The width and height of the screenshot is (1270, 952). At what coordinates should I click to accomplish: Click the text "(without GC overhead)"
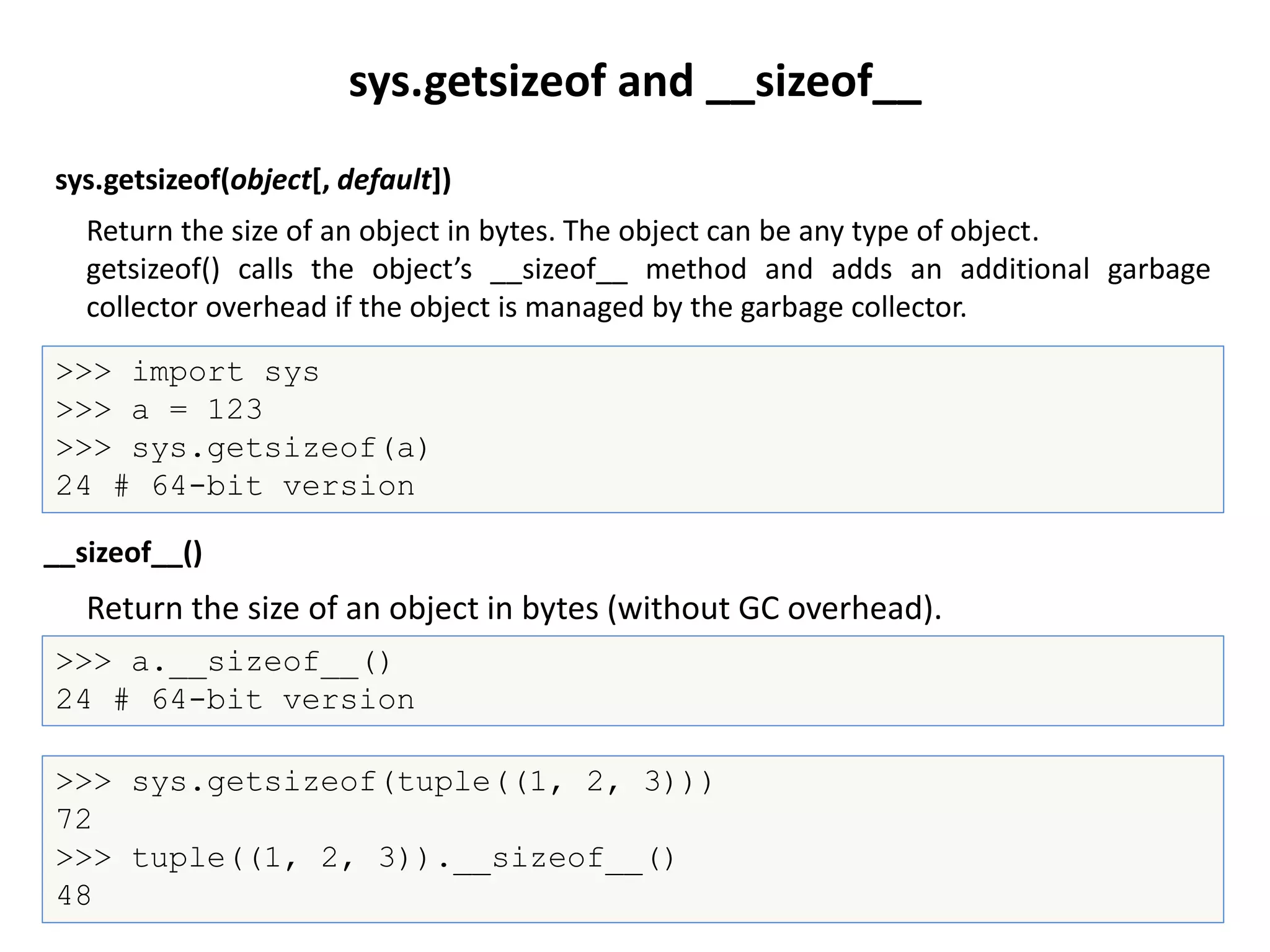coord(774,608)
